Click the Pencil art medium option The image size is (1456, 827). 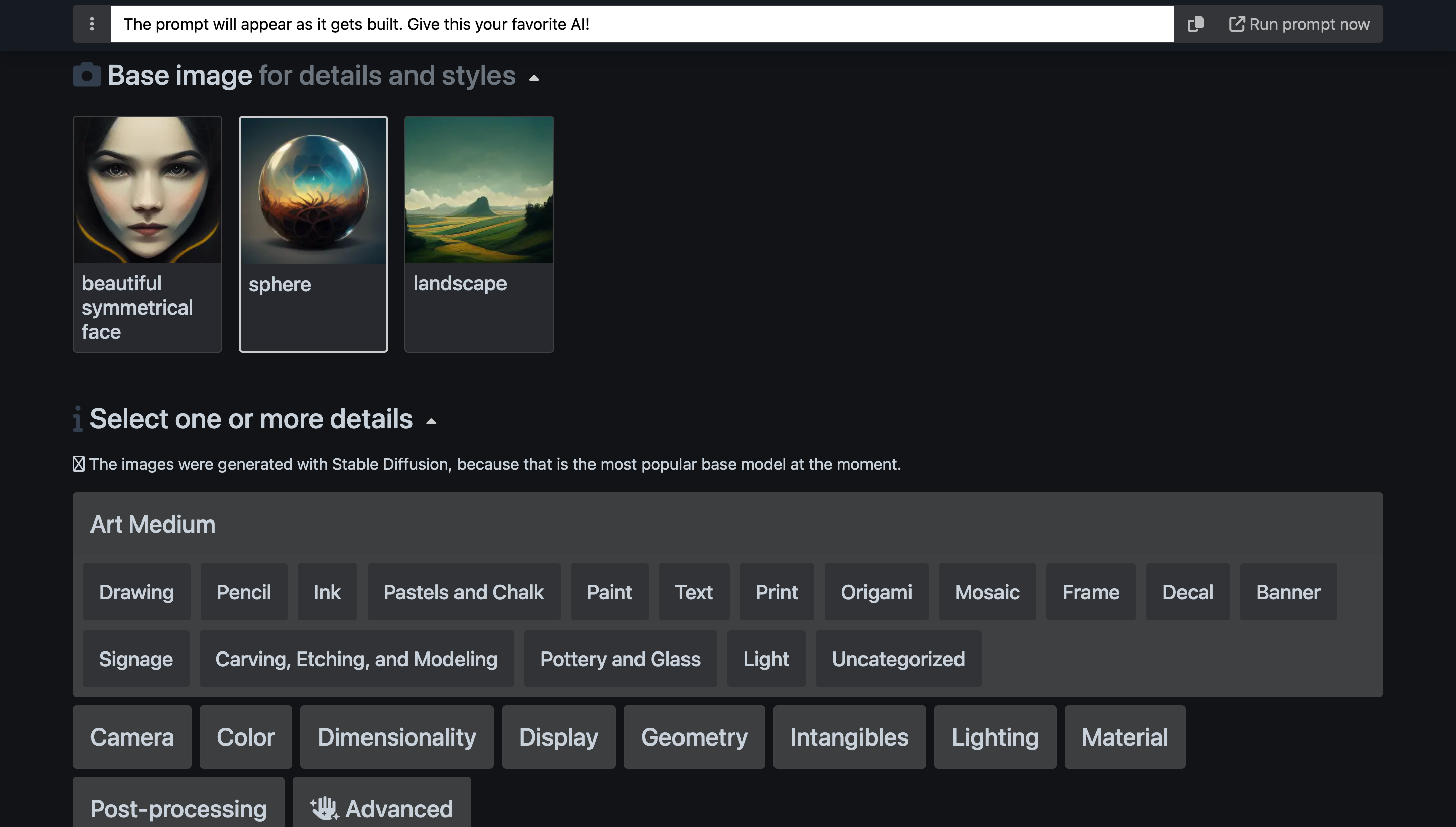coord(243,591)
